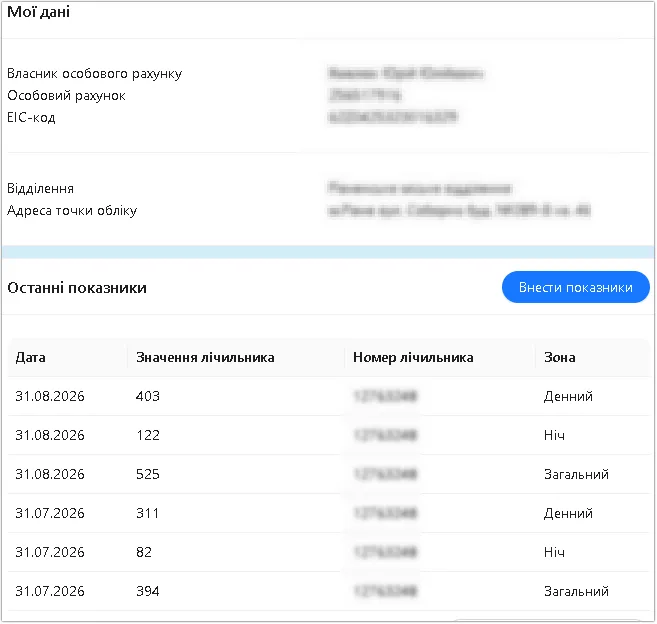Click the Внести показники button

[x=575, y=287]
